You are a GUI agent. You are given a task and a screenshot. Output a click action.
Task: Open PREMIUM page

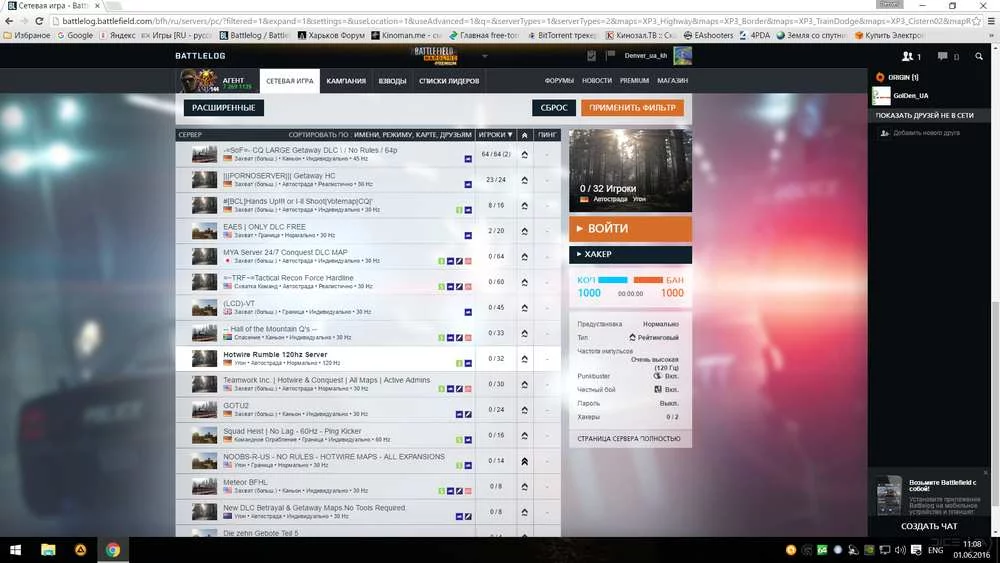tap(634, 81)
